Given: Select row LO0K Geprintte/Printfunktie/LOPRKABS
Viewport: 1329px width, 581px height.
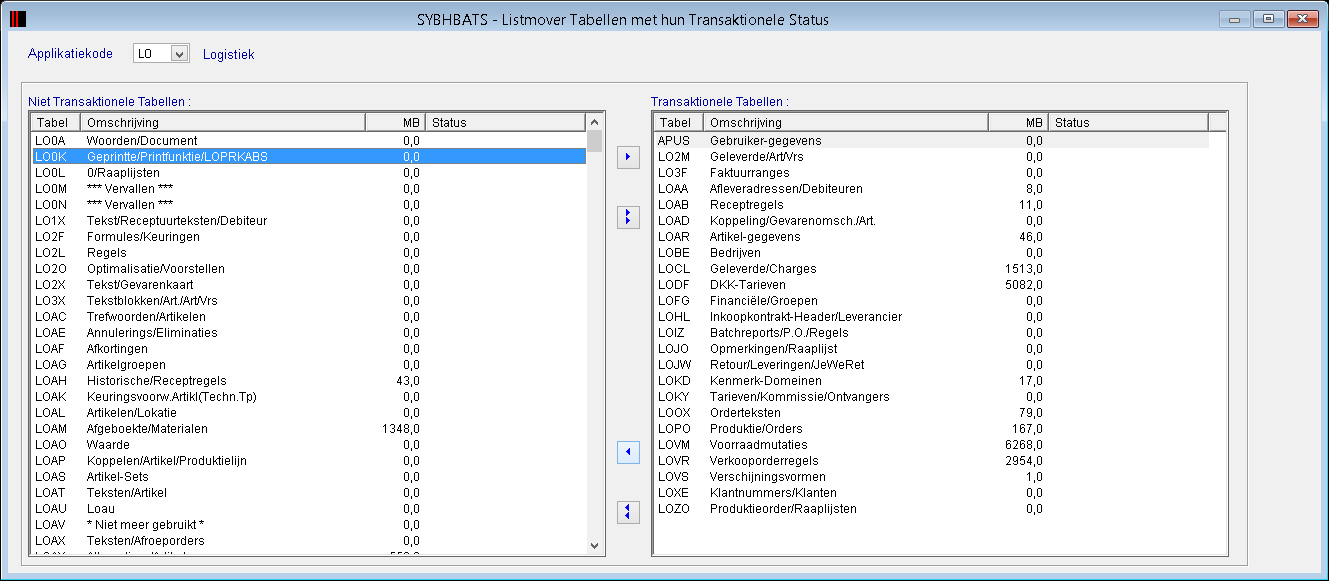Looking at the screenshot, I should [x=308, y=156].
